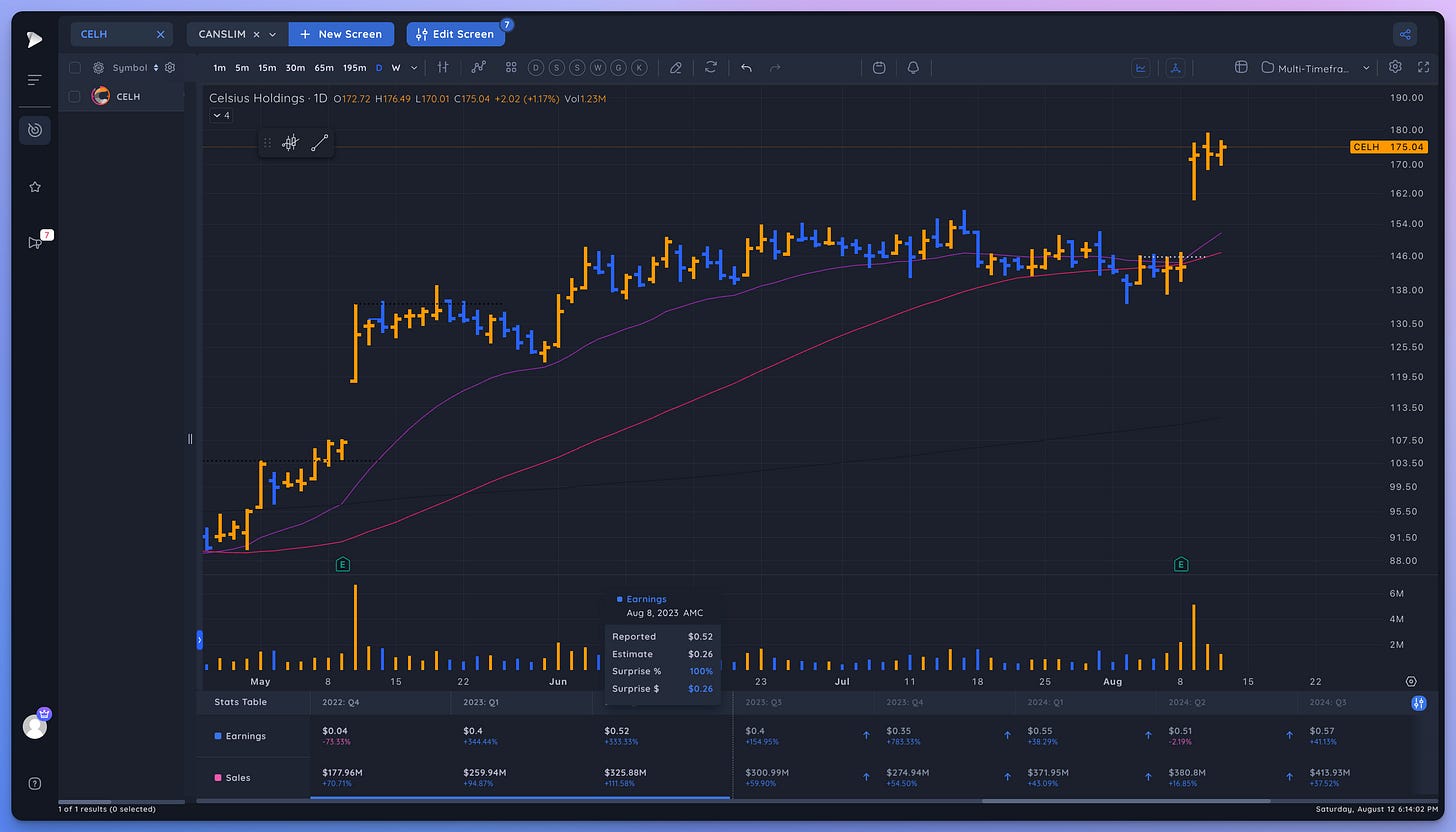1456x832 pixels.
Task: Toggle the circled W marker
Action: point(598,68)
